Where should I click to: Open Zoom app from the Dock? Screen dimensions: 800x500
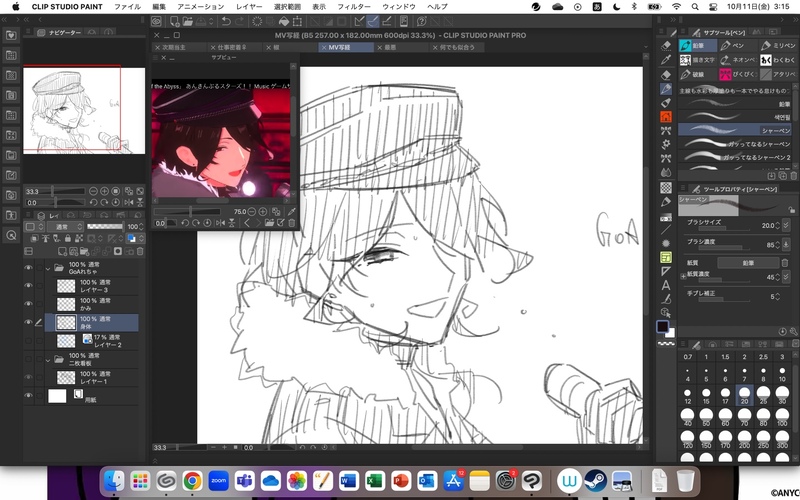click(218, 481)
